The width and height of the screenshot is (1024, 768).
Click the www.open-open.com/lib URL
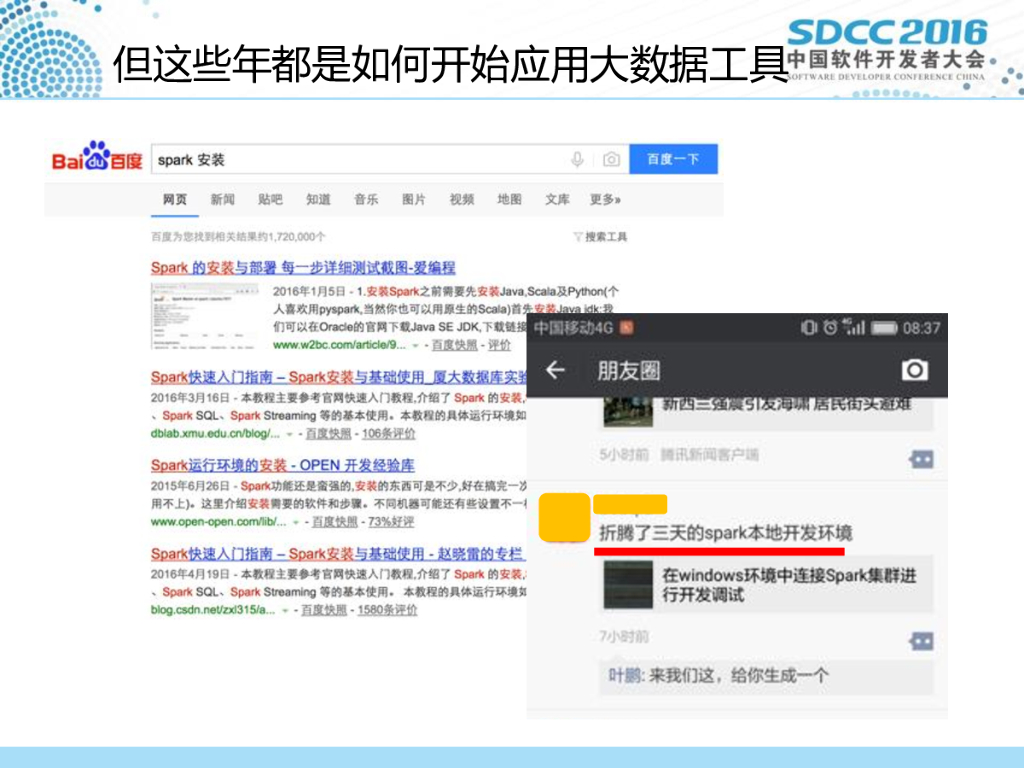pyautogui.click(x=218, y=522)
